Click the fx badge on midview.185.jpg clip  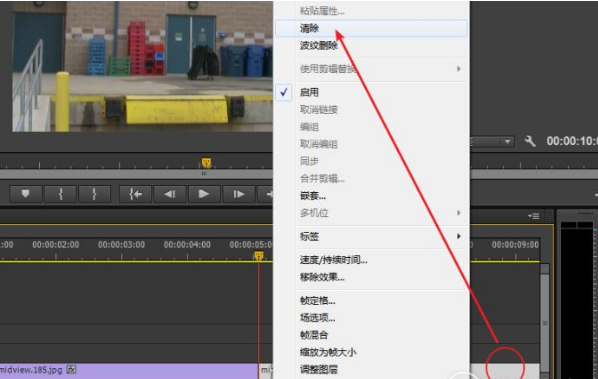[71, 369]
